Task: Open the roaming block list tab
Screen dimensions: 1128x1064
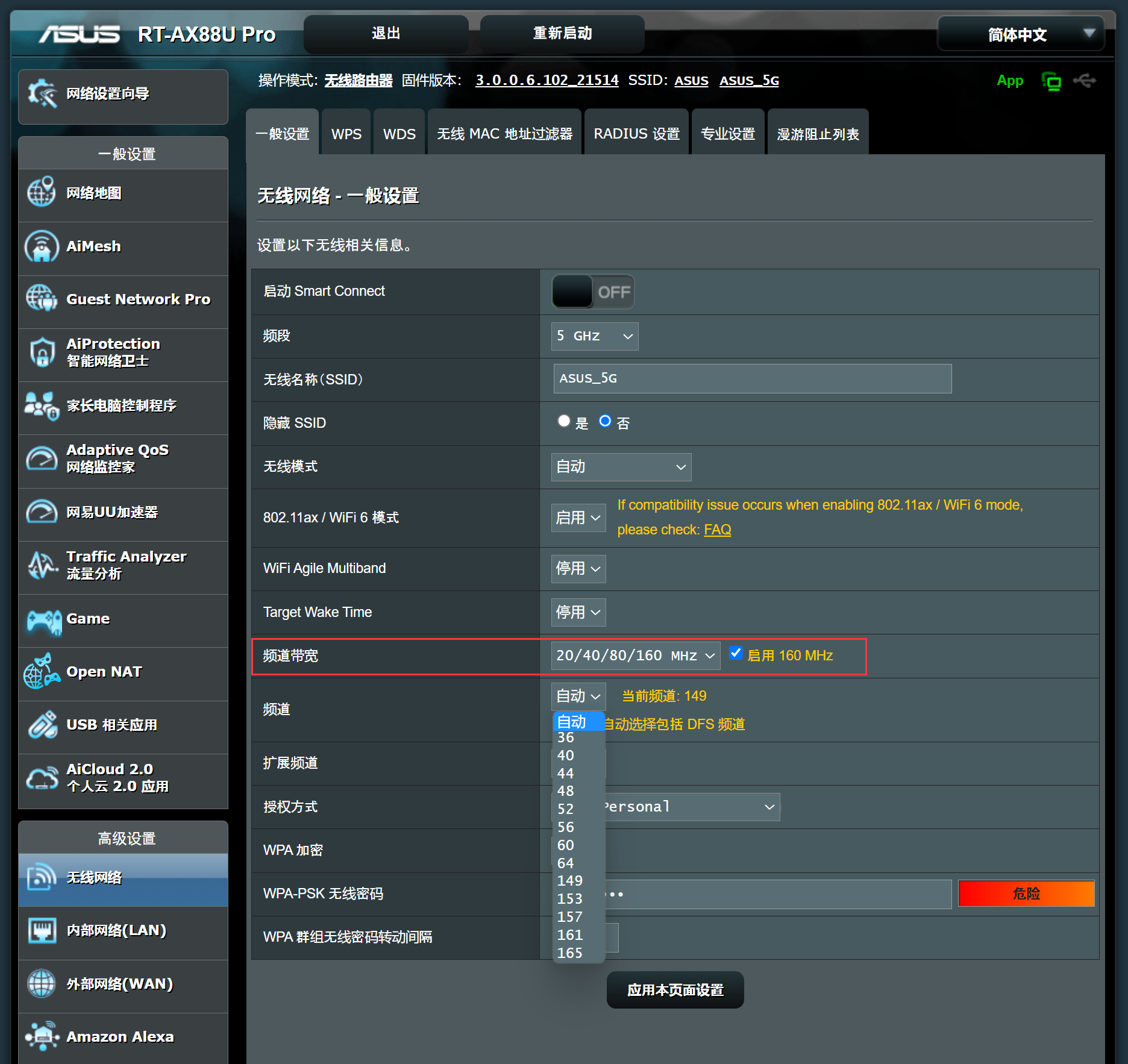Action: click(x=818, y=133)
